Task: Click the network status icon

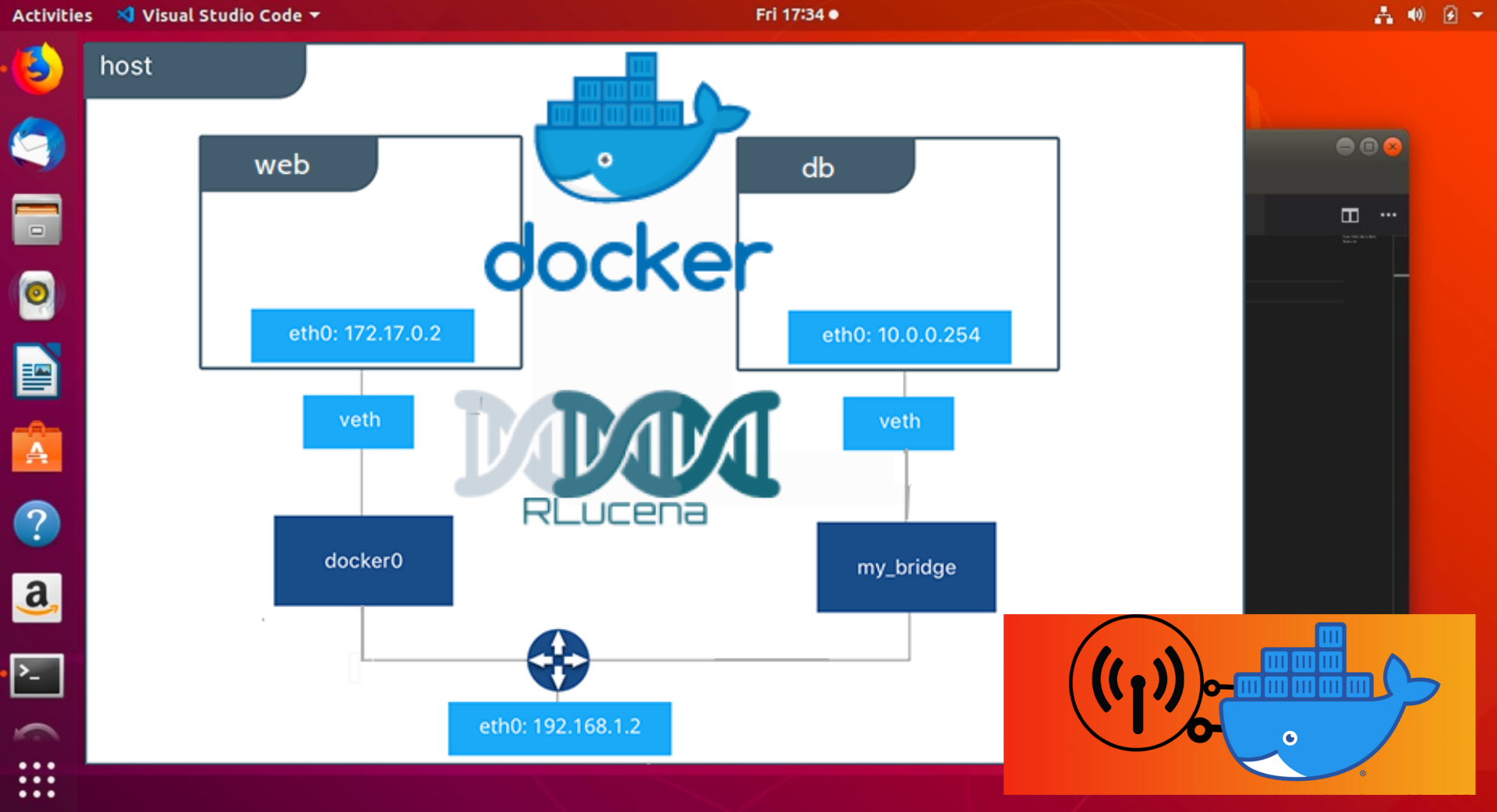Action: point(1384,15)
